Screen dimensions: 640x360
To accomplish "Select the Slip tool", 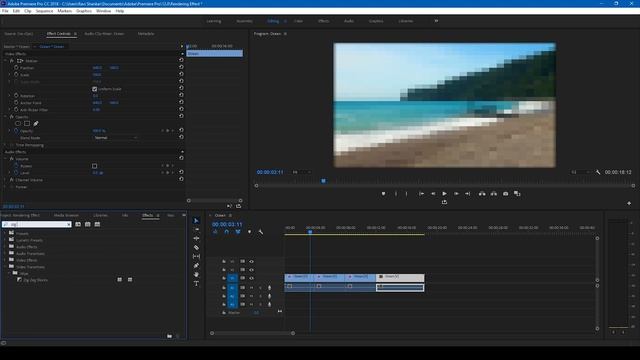I will coord(196,256).
